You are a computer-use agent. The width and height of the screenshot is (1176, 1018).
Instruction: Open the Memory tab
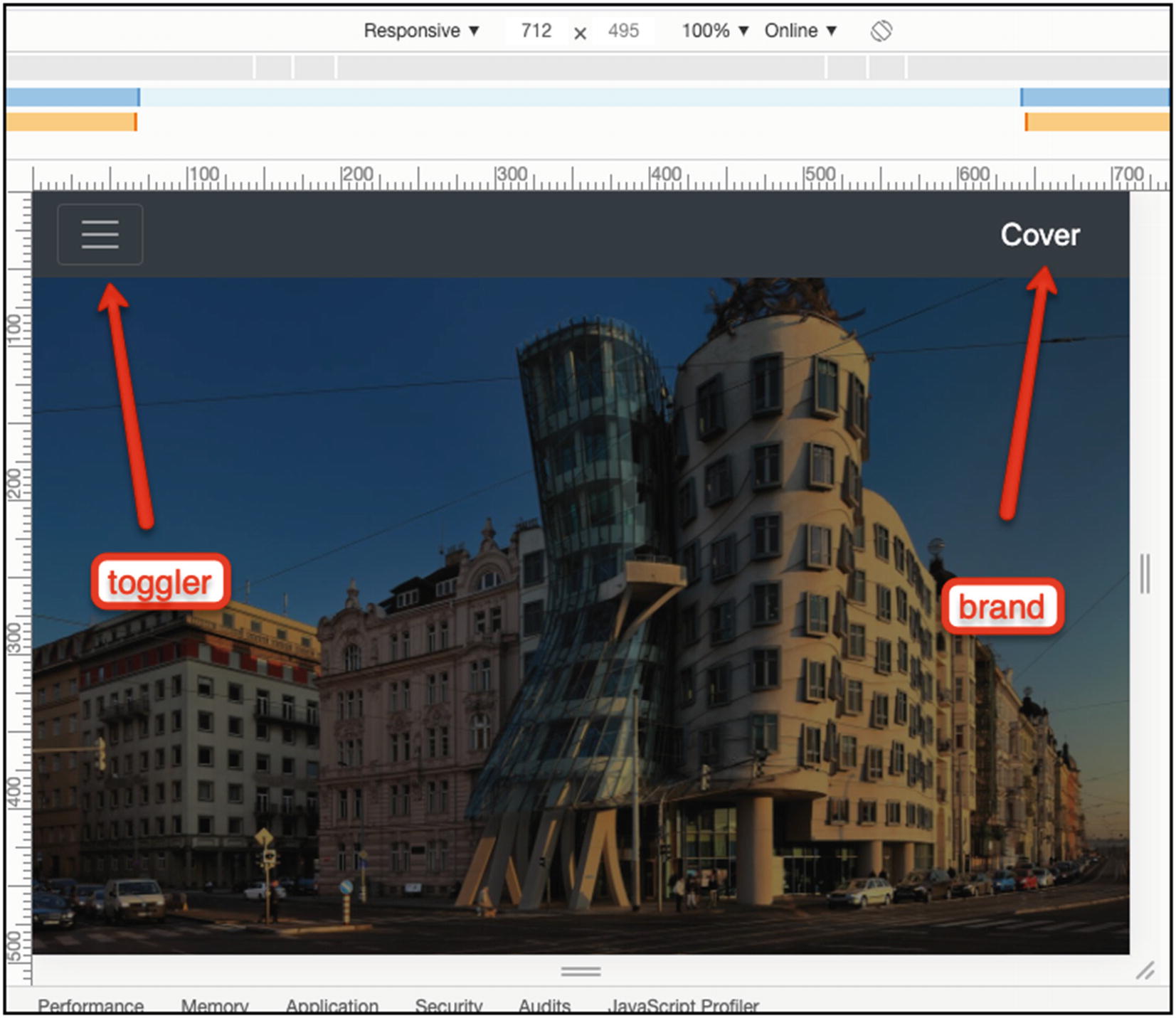click(214, 1005)
